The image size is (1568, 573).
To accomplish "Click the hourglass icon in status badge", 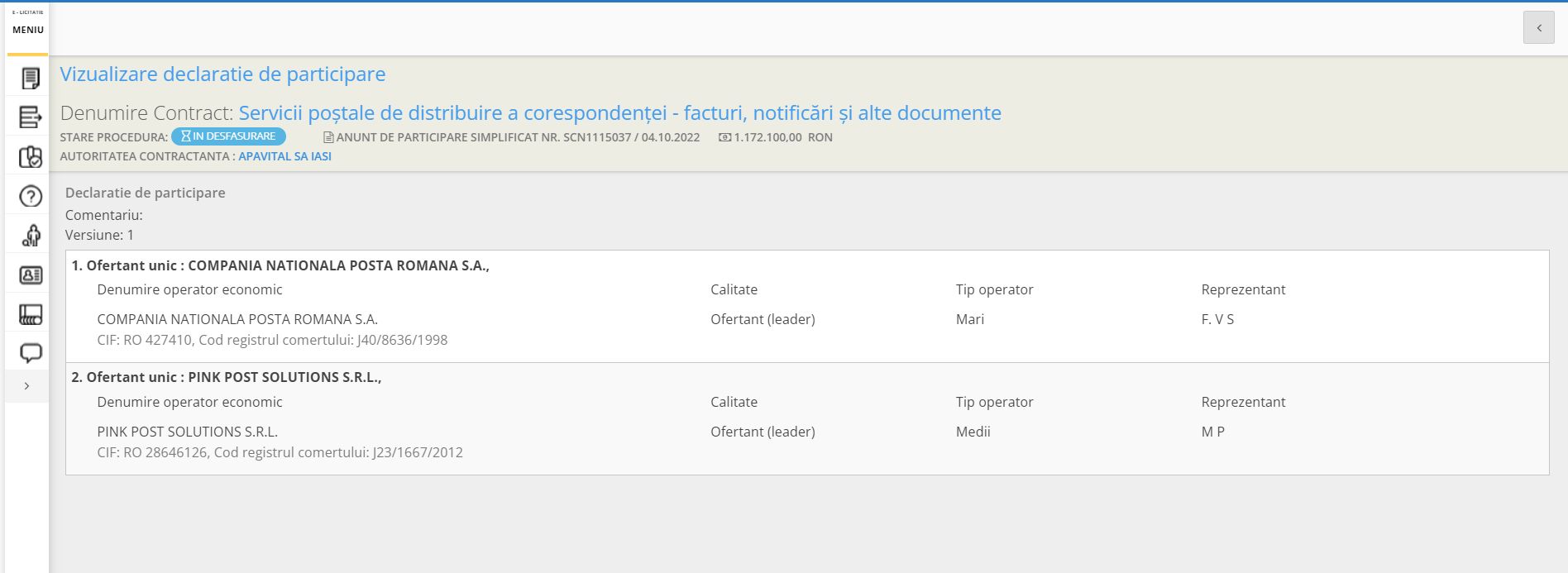I will (186, 136).
